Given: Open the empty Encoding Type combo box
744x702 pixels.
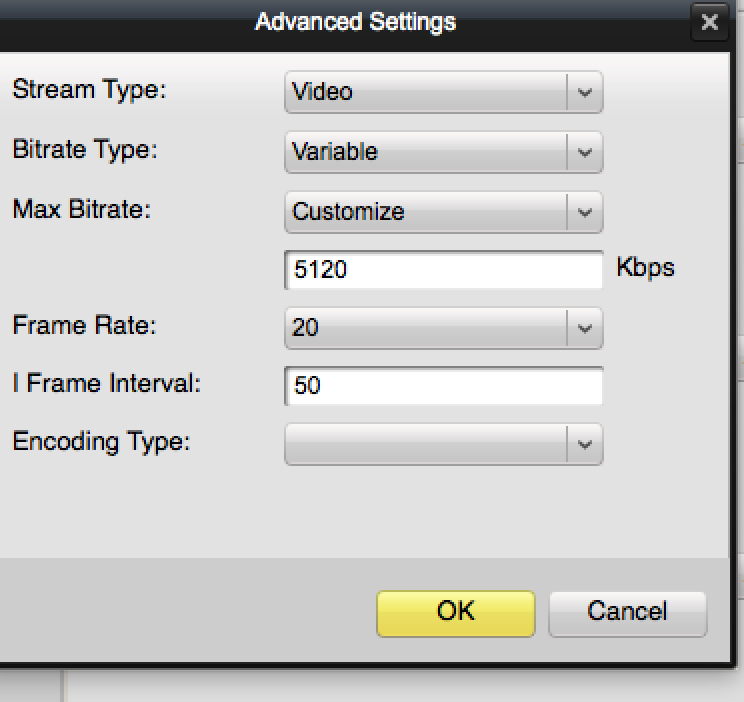Looking at the screenshot, I should [427, 445].
